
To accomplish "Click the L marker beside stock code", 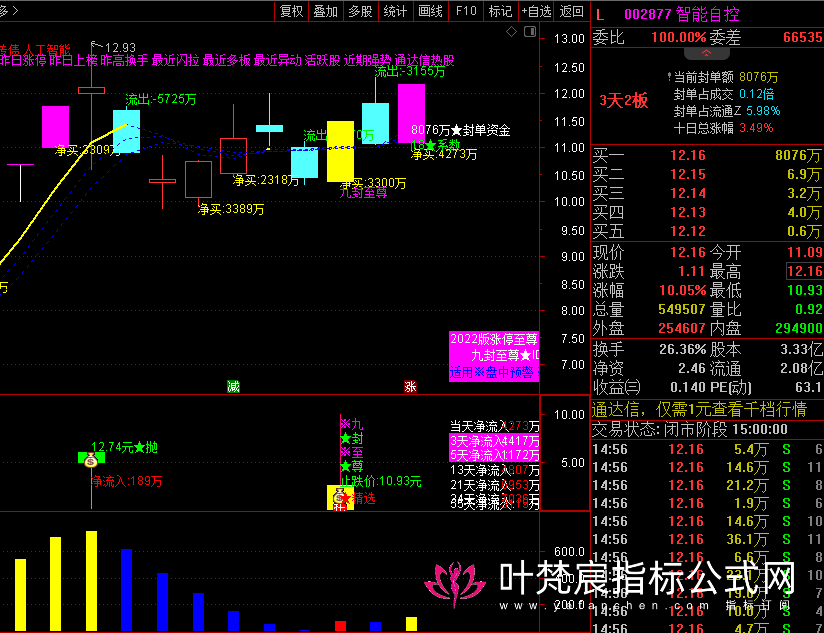I will [x=600, y=15].
